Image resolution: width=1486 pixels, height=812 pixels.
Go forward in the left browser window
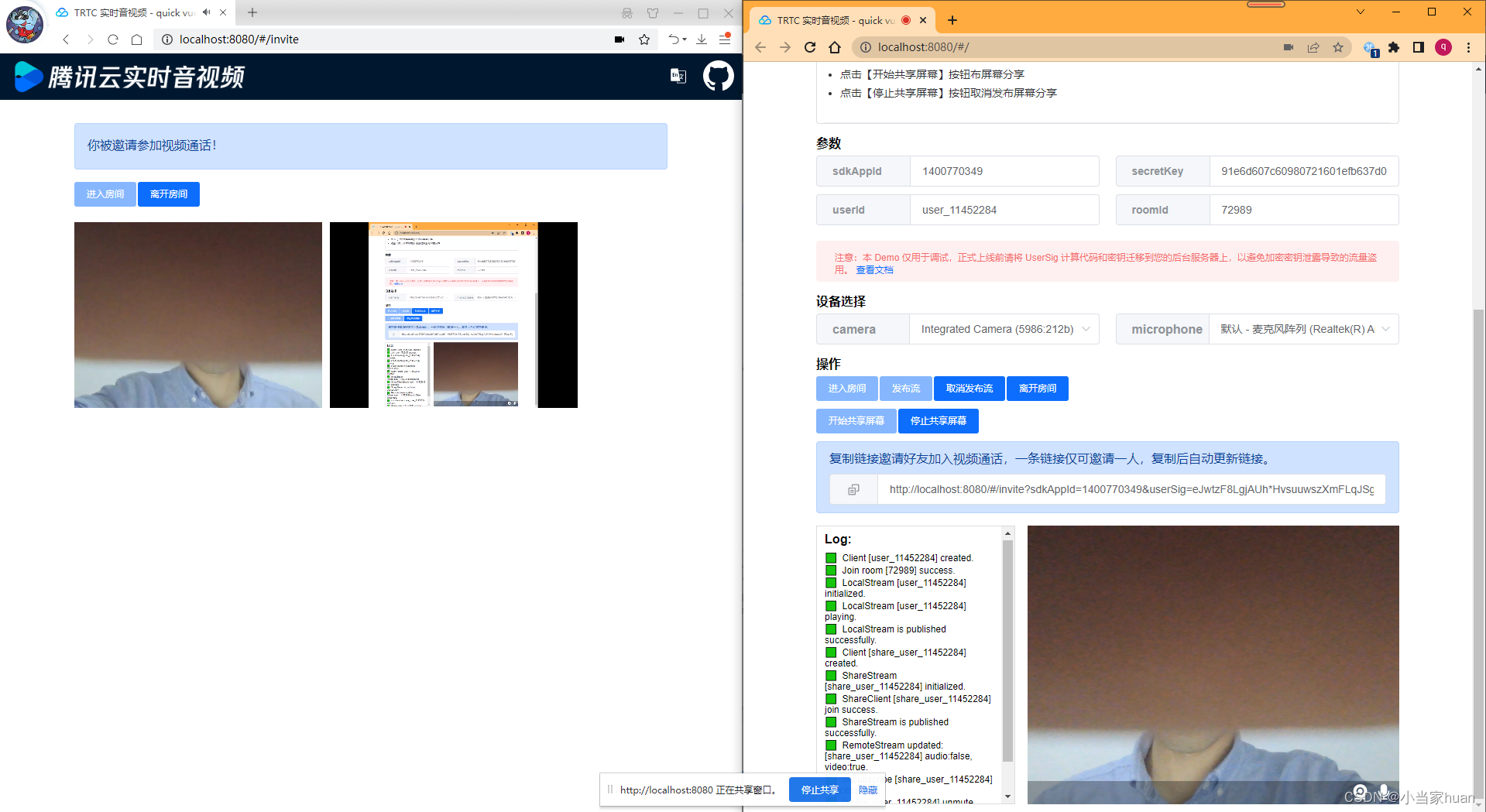tap(90, 39)
